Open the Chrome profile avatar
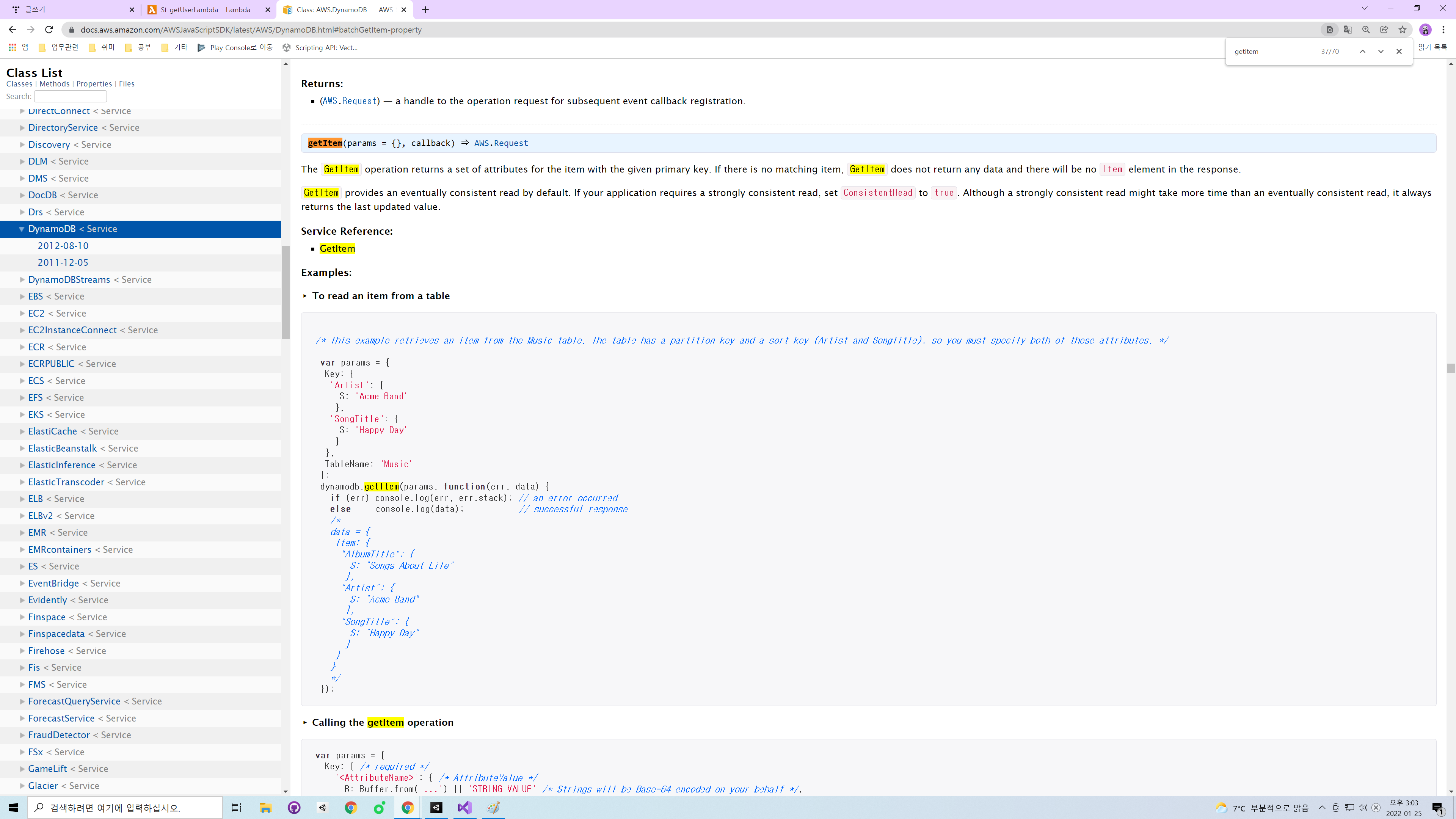1456x819 pixels. (1425, 30)
